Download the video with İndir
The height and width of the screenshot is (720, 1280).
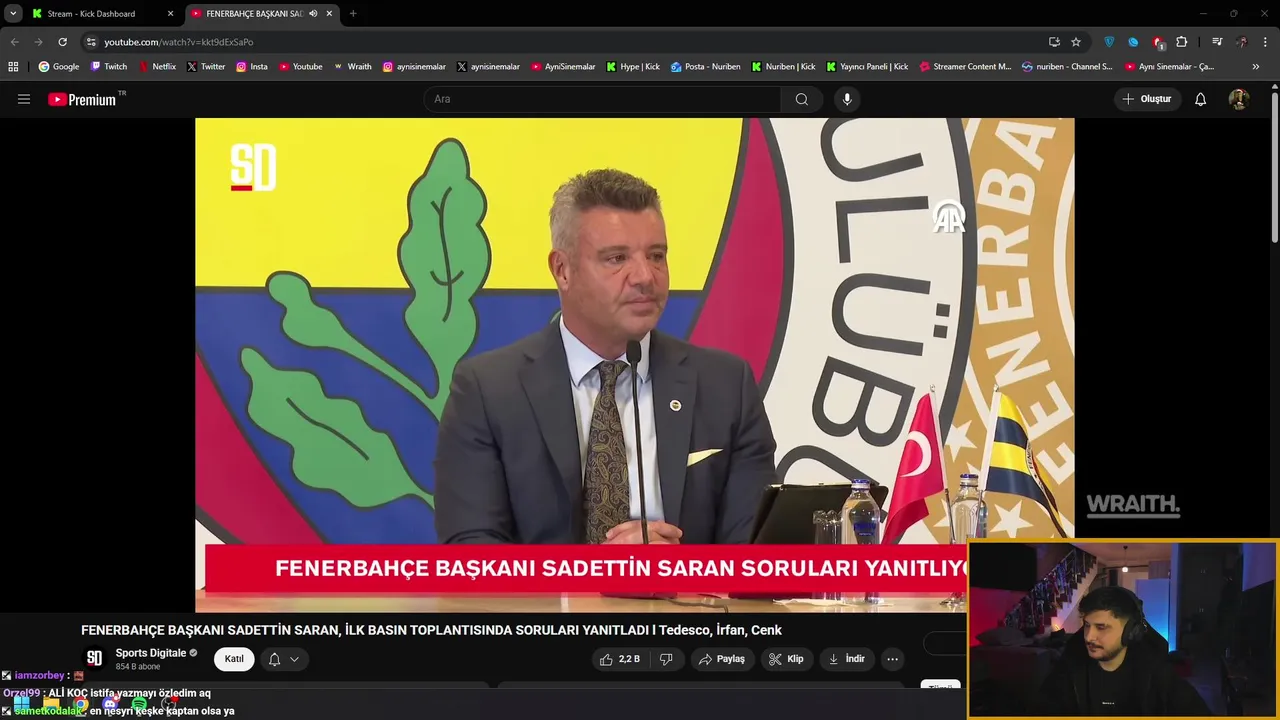pos(846,659)
